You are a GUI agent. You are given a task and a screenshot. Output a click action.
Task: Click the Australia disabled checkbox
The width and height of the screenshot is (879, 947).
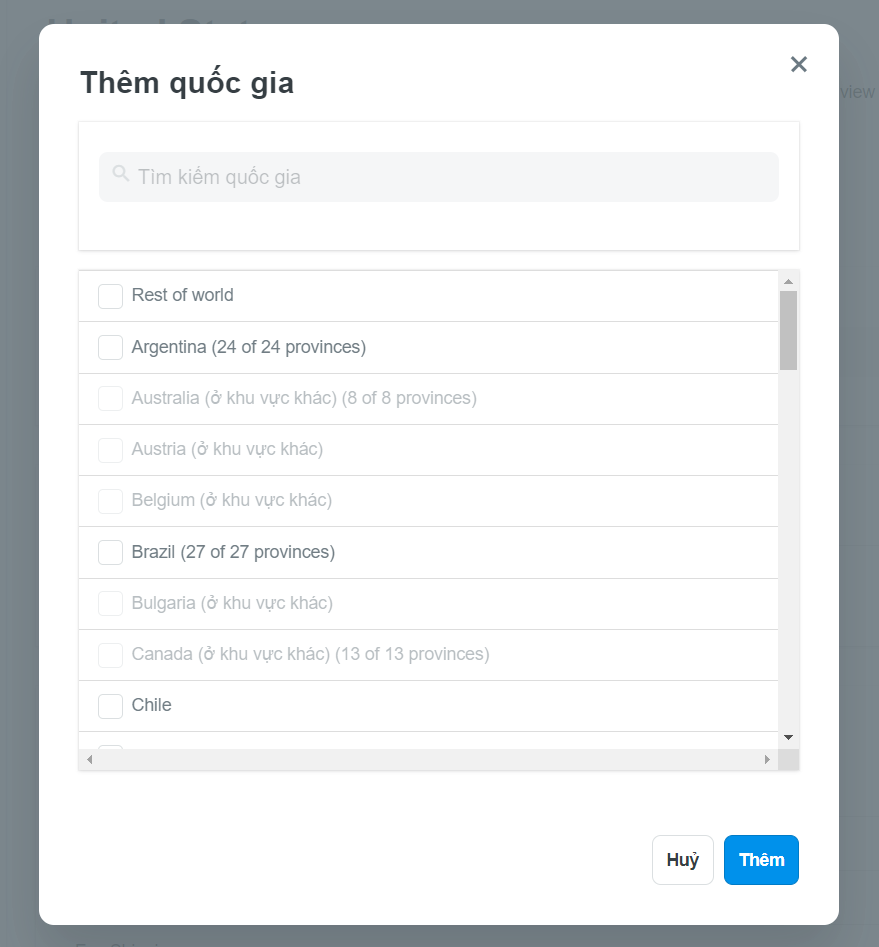111,399
